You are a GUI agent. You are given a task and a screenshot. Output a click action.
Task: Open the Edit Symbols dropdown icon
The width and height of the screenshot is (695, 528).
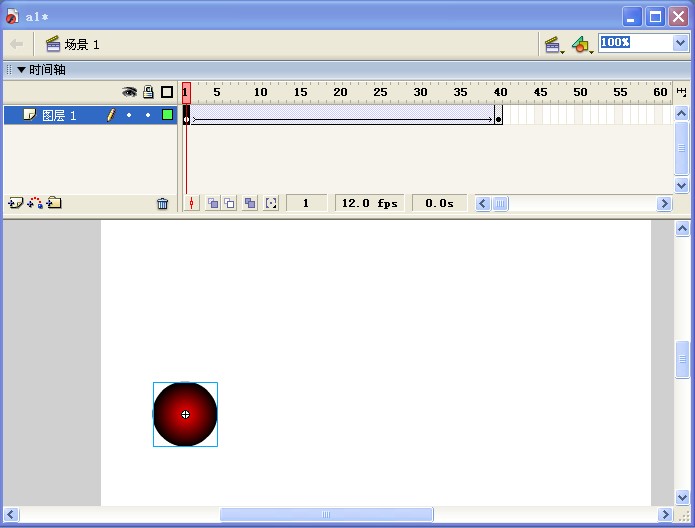point(582,45)
